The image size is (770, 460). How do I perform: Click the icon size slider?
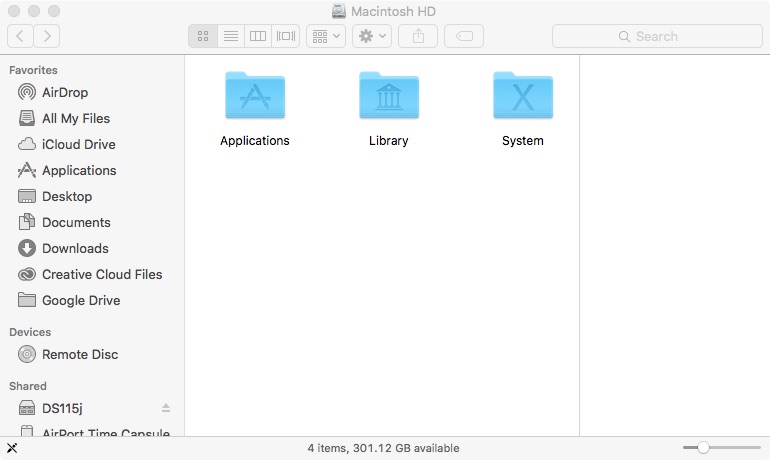(x=721, y=448)
